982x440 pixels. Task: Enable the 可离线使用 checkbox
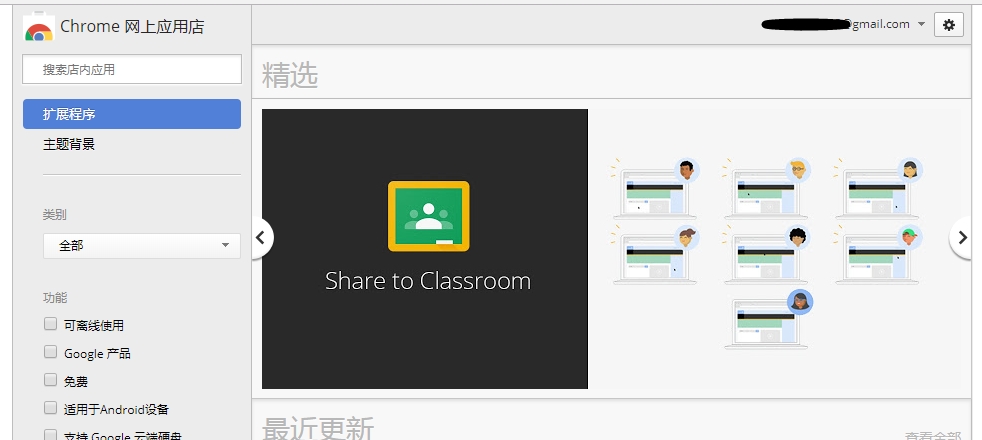point(50,324)
